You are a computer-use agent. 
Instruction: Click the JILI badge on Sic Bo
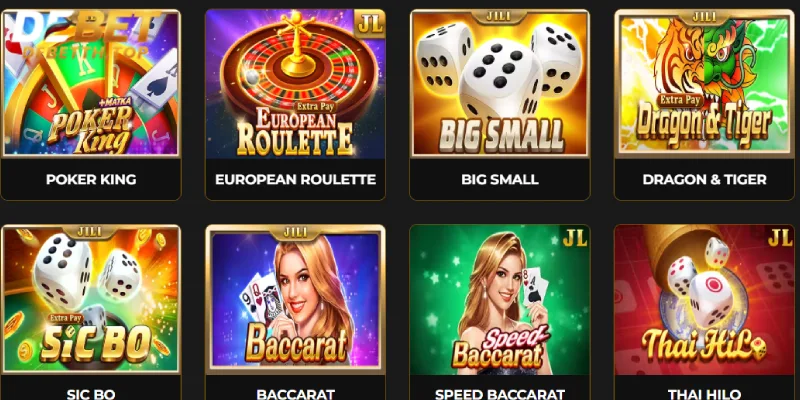90,232
